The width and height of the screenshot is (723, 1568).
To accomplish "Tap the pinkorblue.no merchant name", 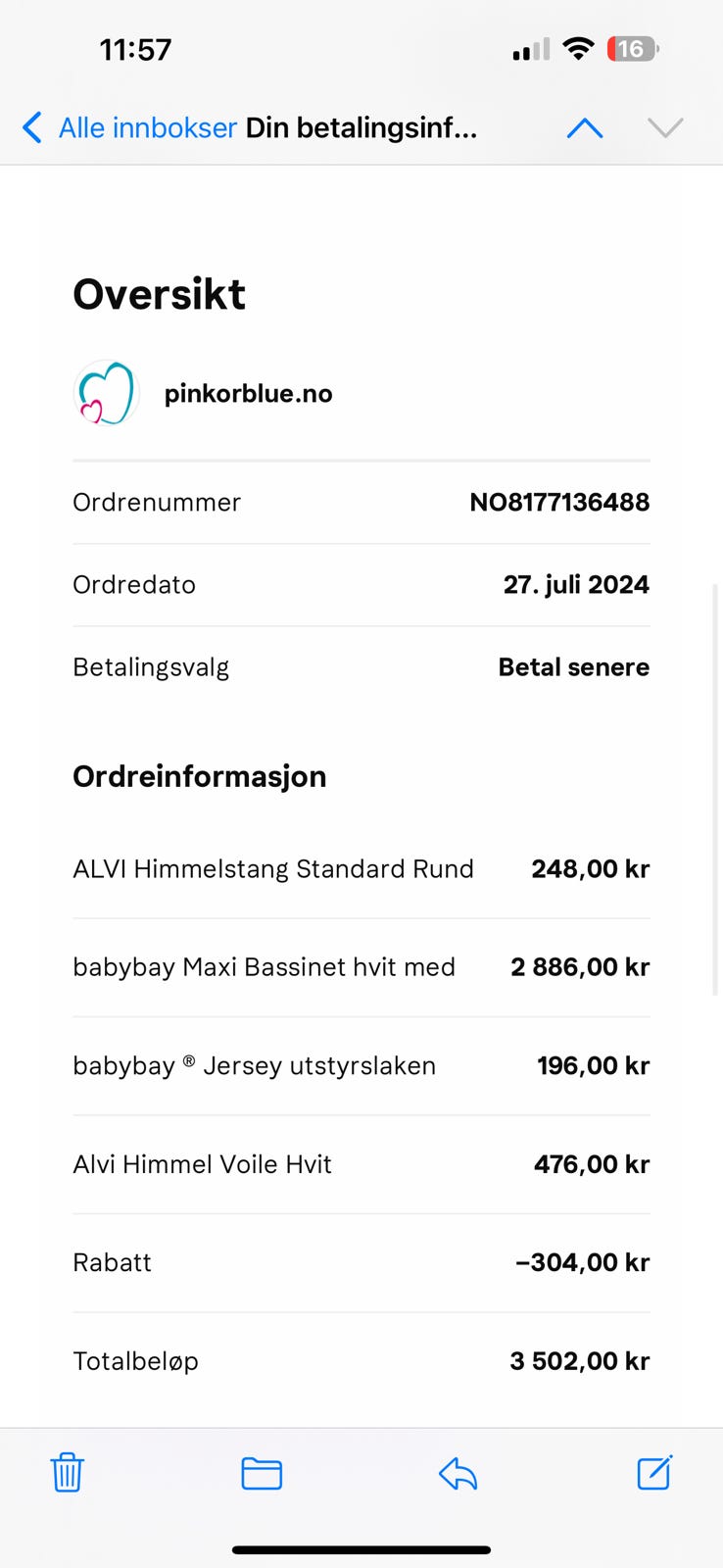I will [x=248, y=394].
